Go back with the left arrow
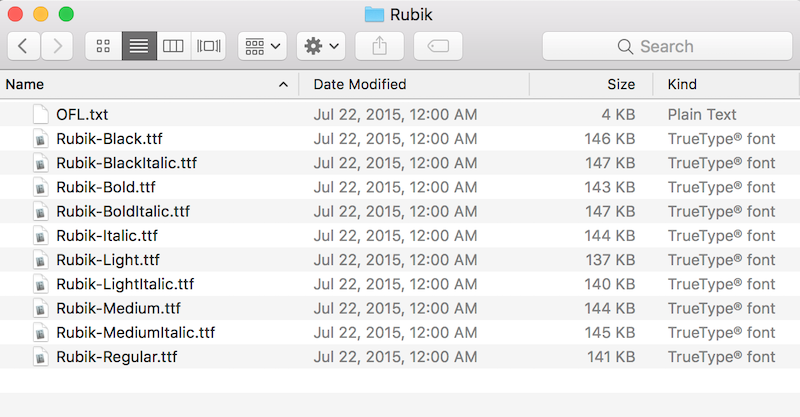Screen dimensions: 800x417 23,46
